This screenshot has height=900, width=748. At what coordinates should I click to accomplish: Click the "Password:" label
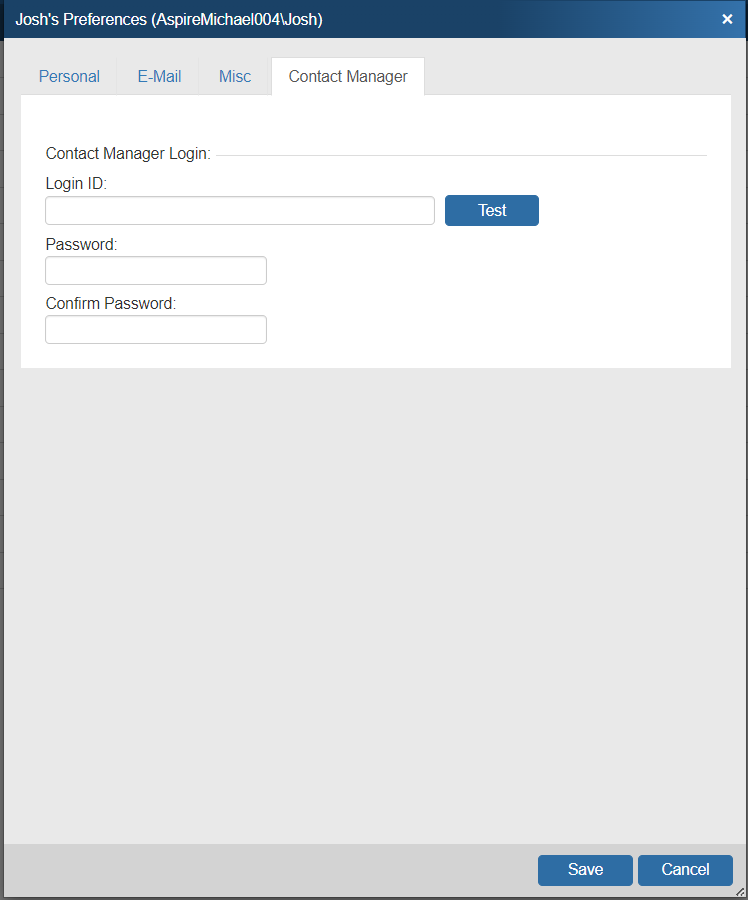click(x=82, y=244)
